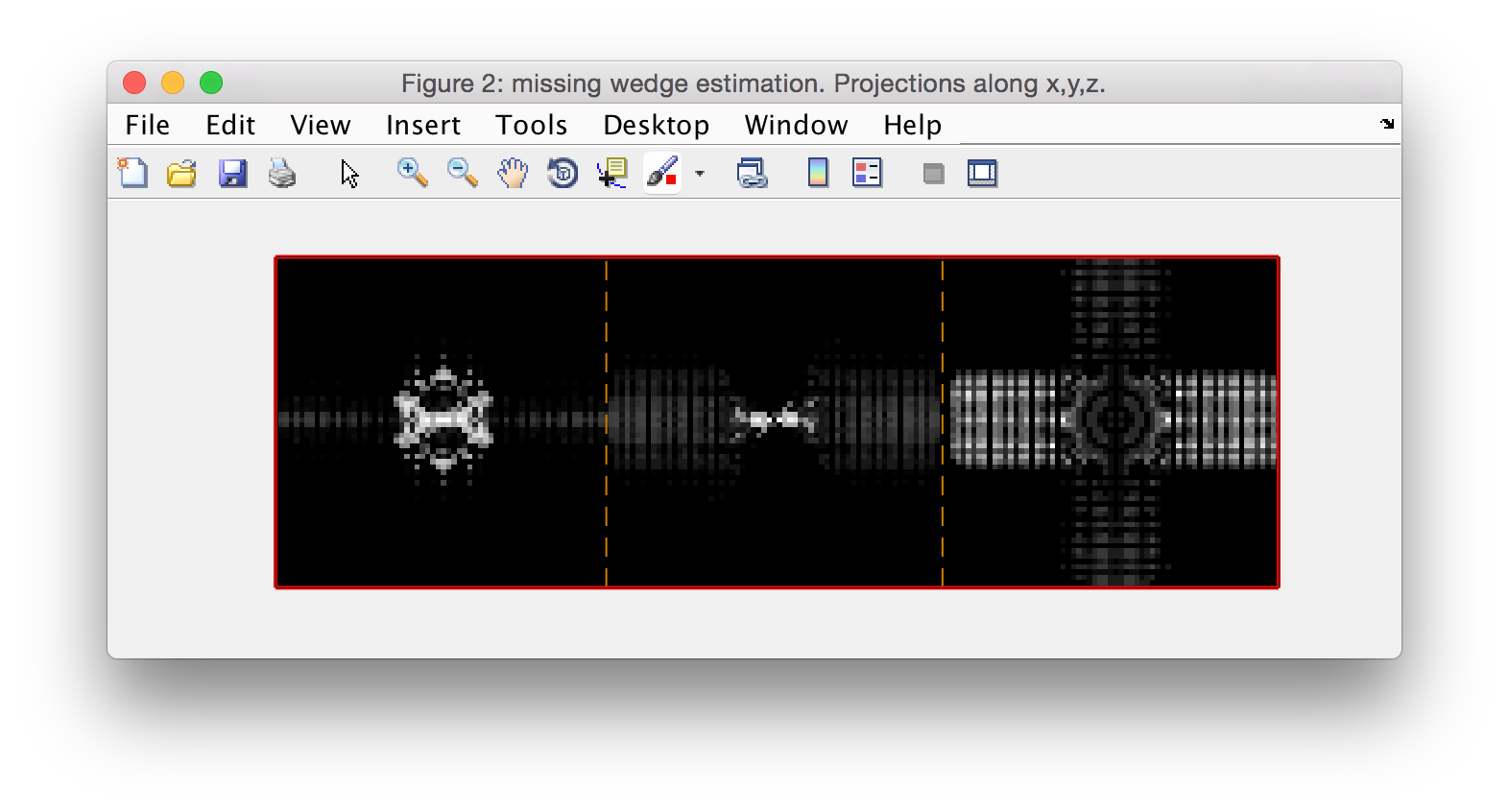Open the Window menu
1509x812 pixels.
797,125
